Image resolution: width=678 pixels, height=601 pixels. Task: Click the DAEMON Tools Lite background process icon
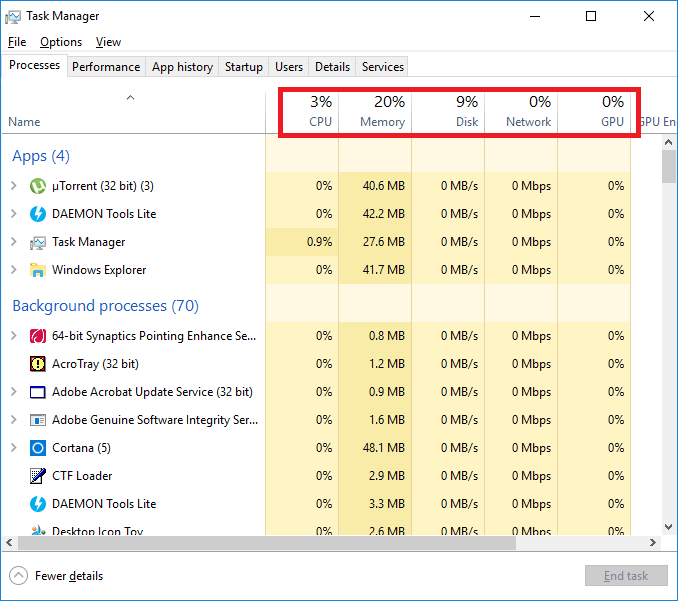(38, 504)
